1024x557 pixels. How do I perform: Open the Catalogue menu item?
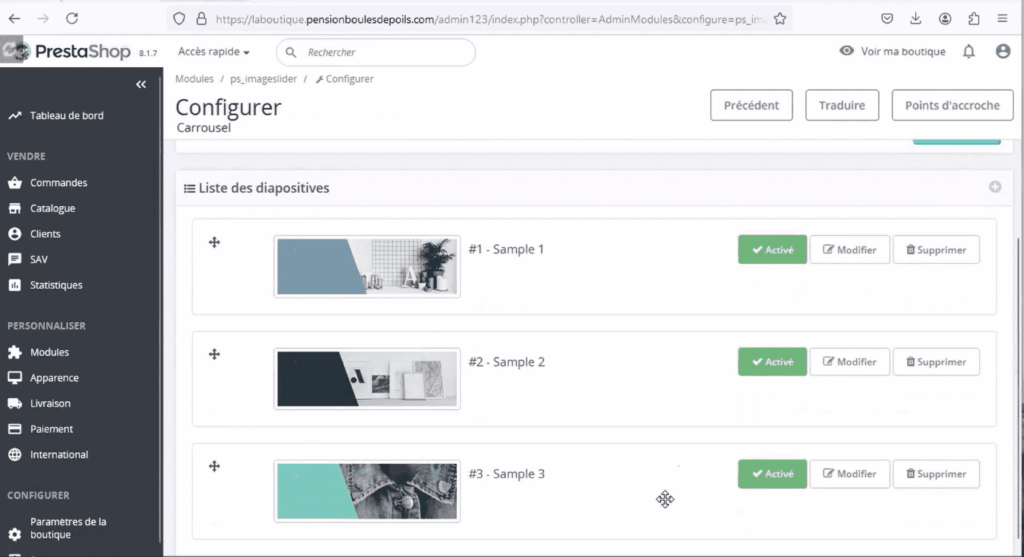pyautogui.click(x=52, y=208)
